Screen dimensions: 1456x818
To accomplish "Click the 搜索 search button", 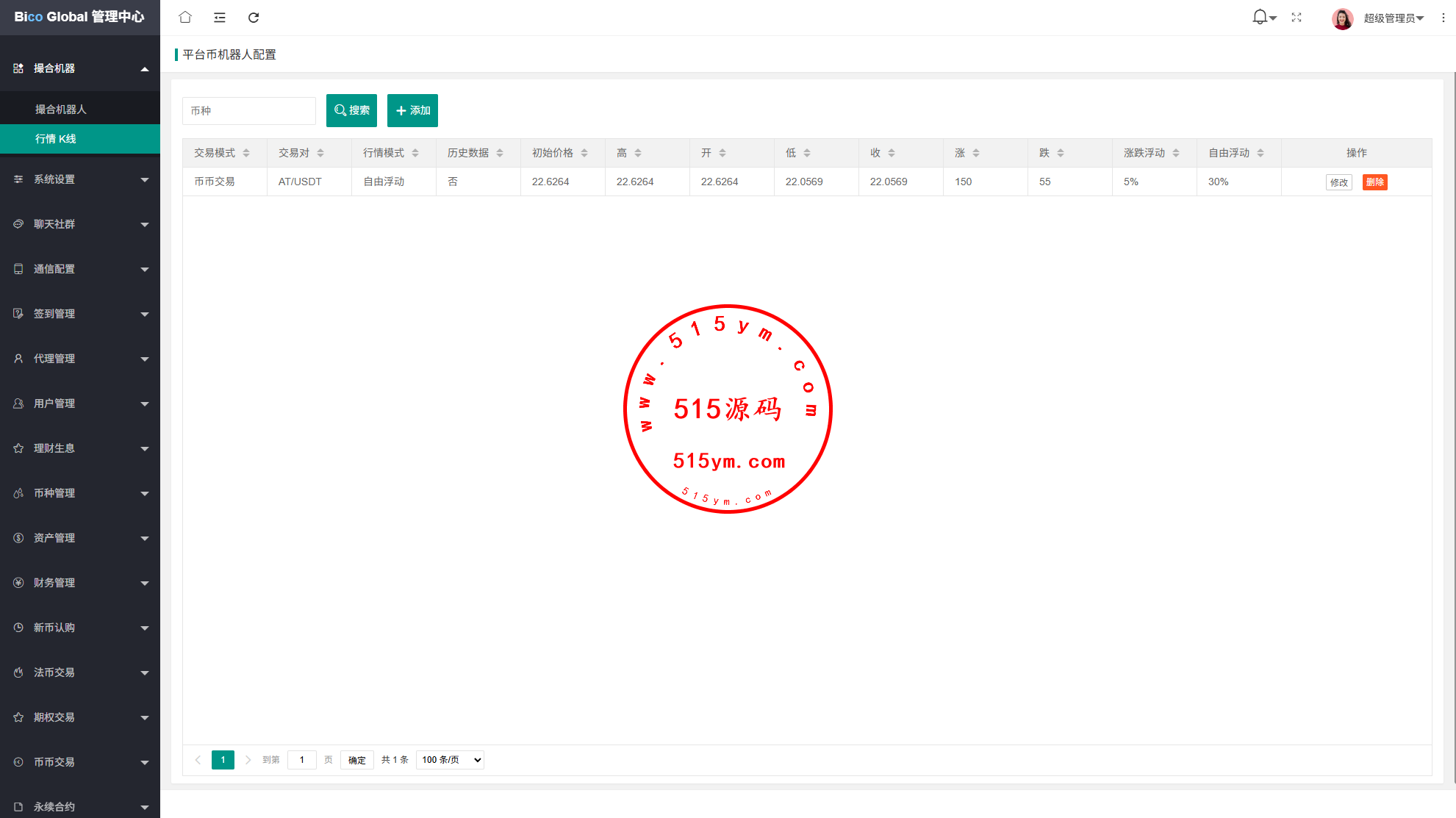I will (351, 110).
